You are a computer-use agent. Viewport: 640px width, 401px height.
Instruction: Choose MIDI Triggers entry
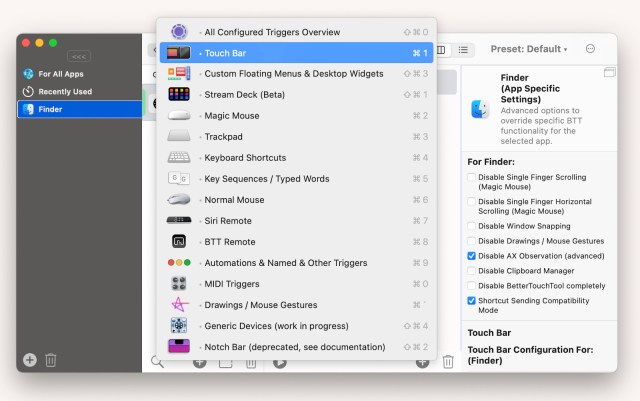tap(296, 284)
